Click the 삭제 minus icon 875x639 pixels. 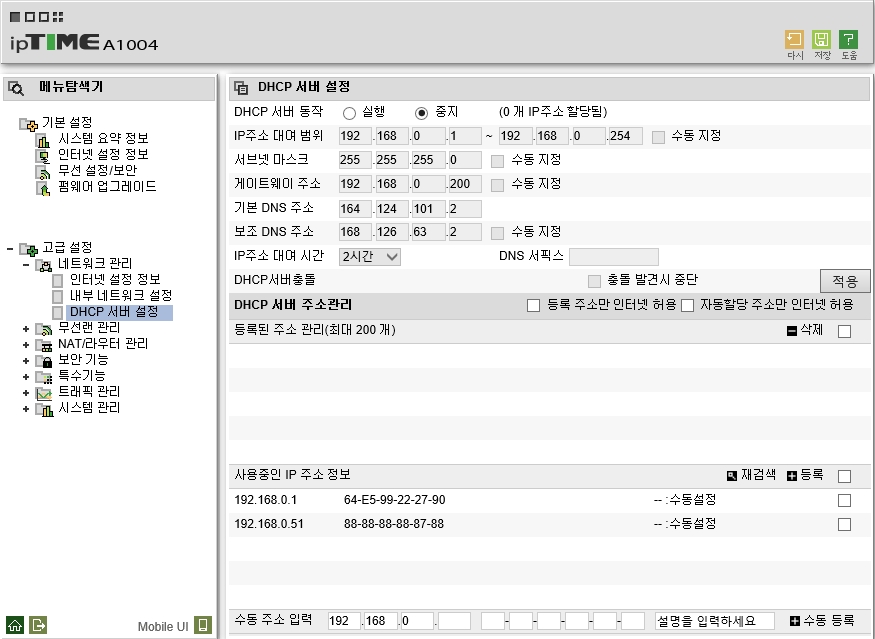click(791, 331)
